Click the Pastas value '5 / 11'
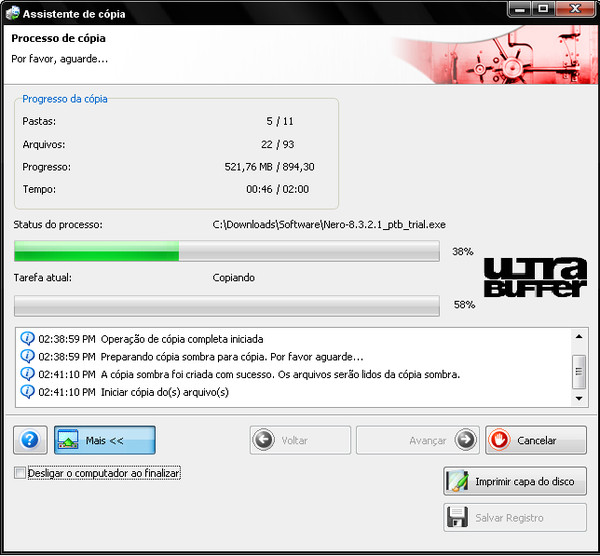 pyautogui.click(x=280, y=121)
